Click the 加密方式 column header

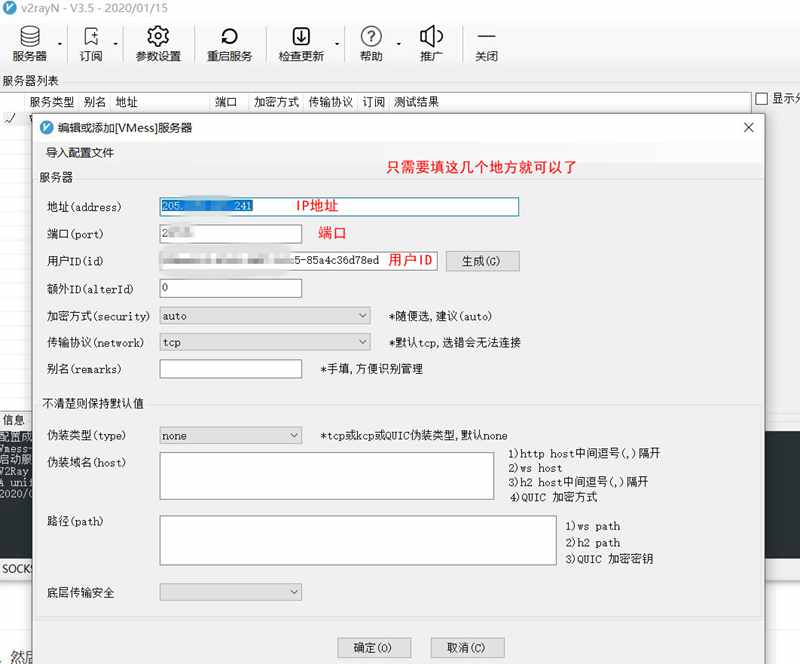[276, 102]
